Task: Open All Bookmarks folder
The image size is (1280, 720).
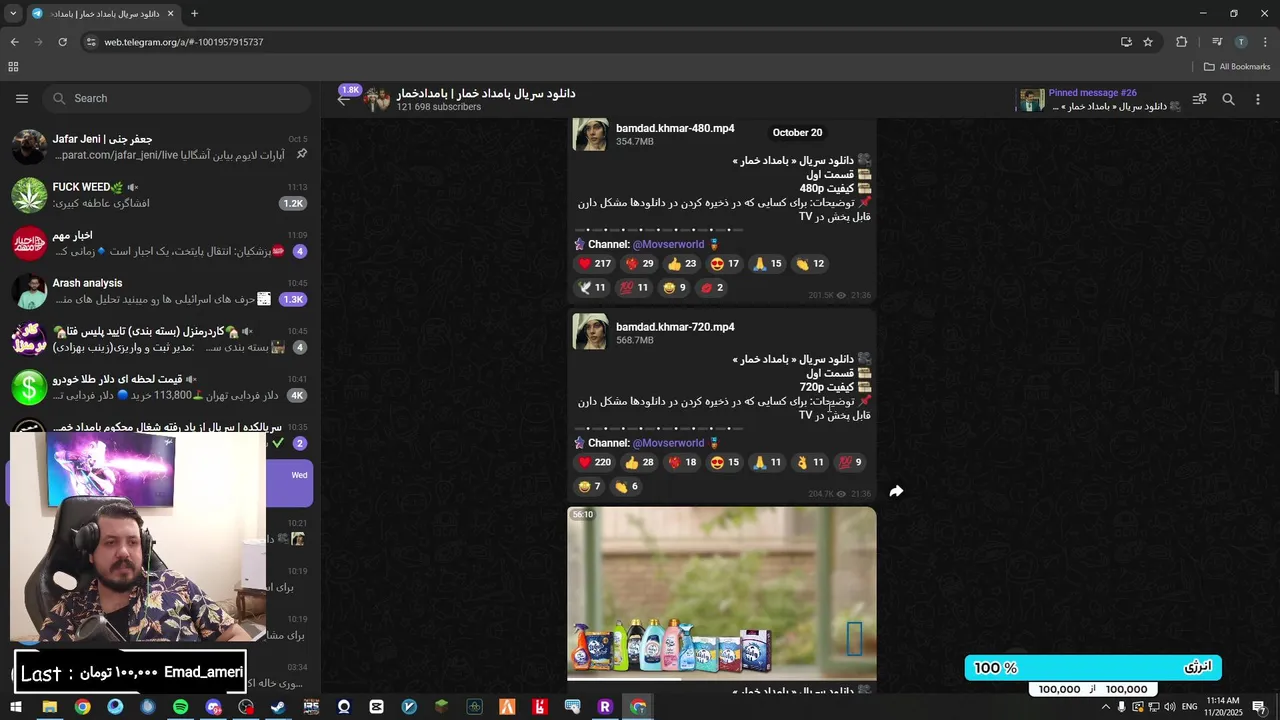Action: 1237,67
